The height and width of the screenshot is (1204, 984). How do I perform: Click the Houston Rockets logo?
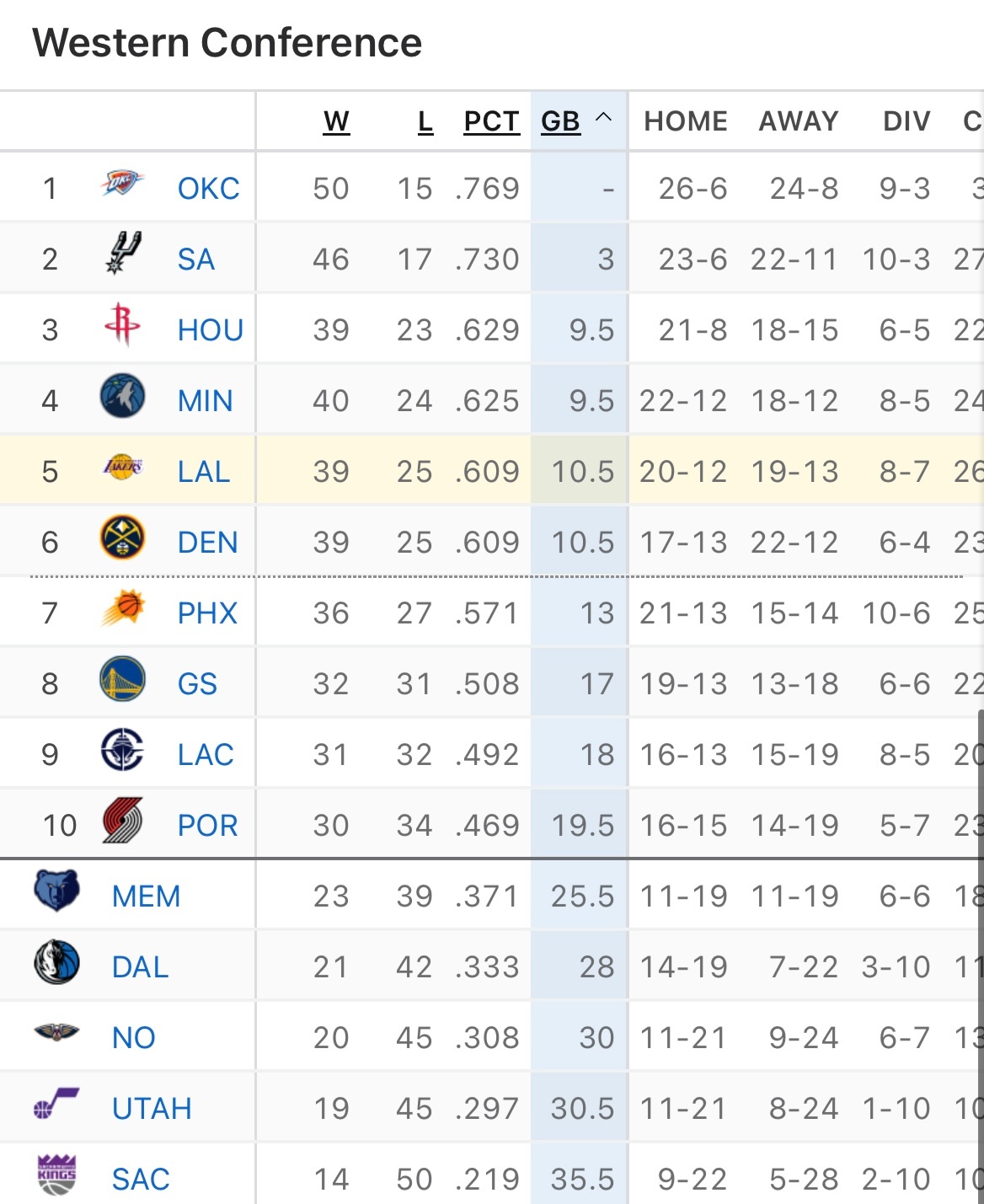point(122,325)
